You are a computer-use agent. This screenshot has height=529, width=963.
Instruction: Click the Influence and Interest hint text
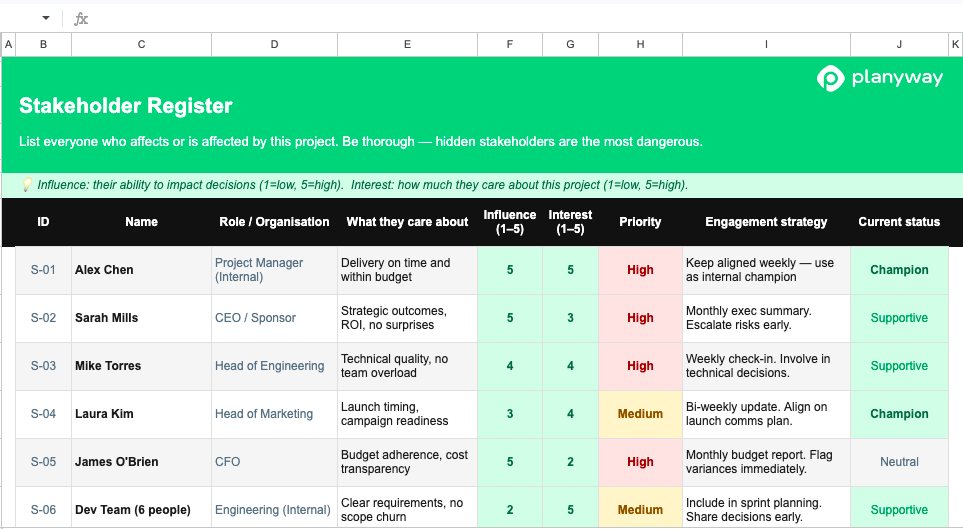coord(362,185)
